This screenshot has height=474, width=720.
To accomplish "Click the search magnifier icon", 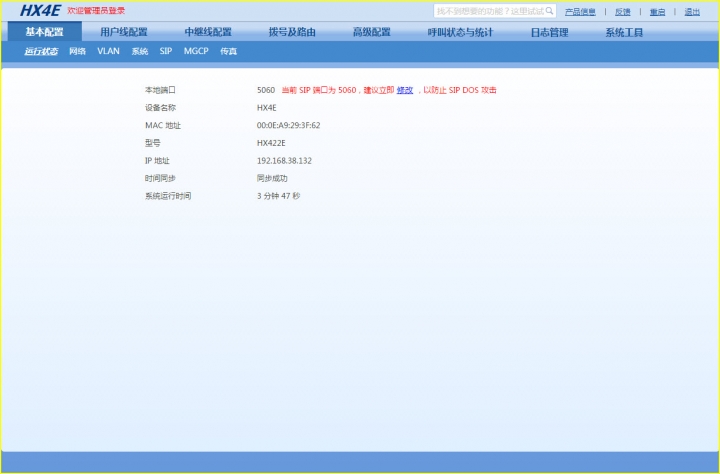I will pyautogui.click(x=549, y=11).
